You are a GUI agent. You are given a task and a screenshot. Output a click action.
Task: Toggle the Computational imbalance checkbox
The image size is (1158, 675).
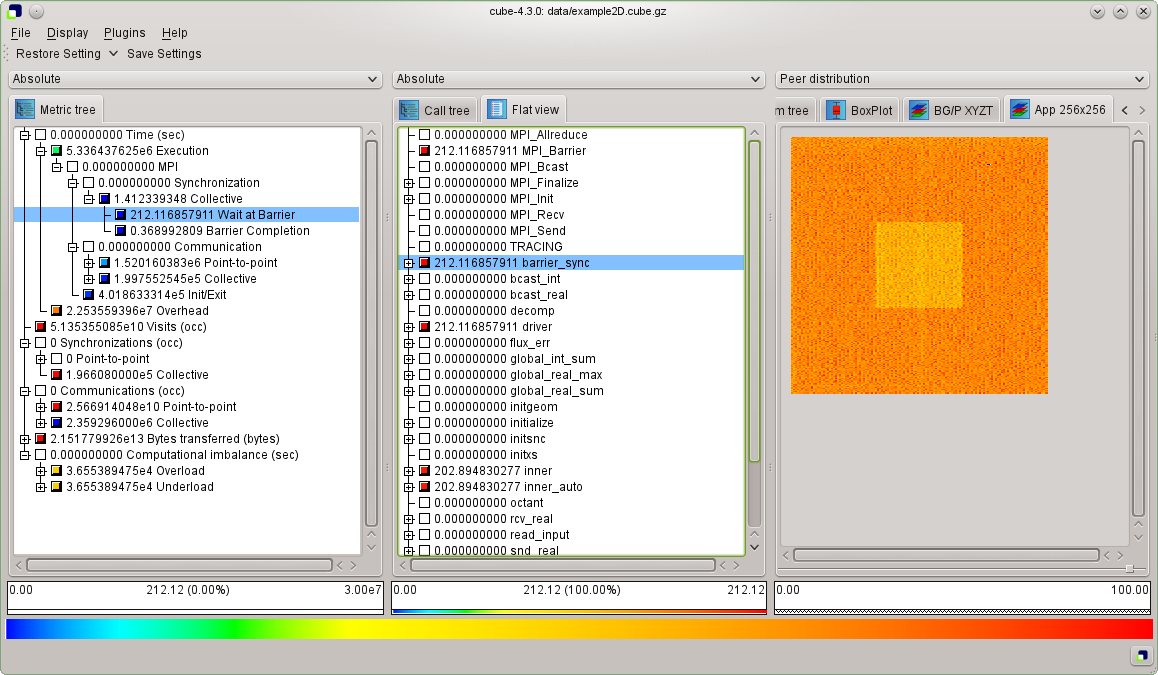pyautogui.click(x=41, y=455)
